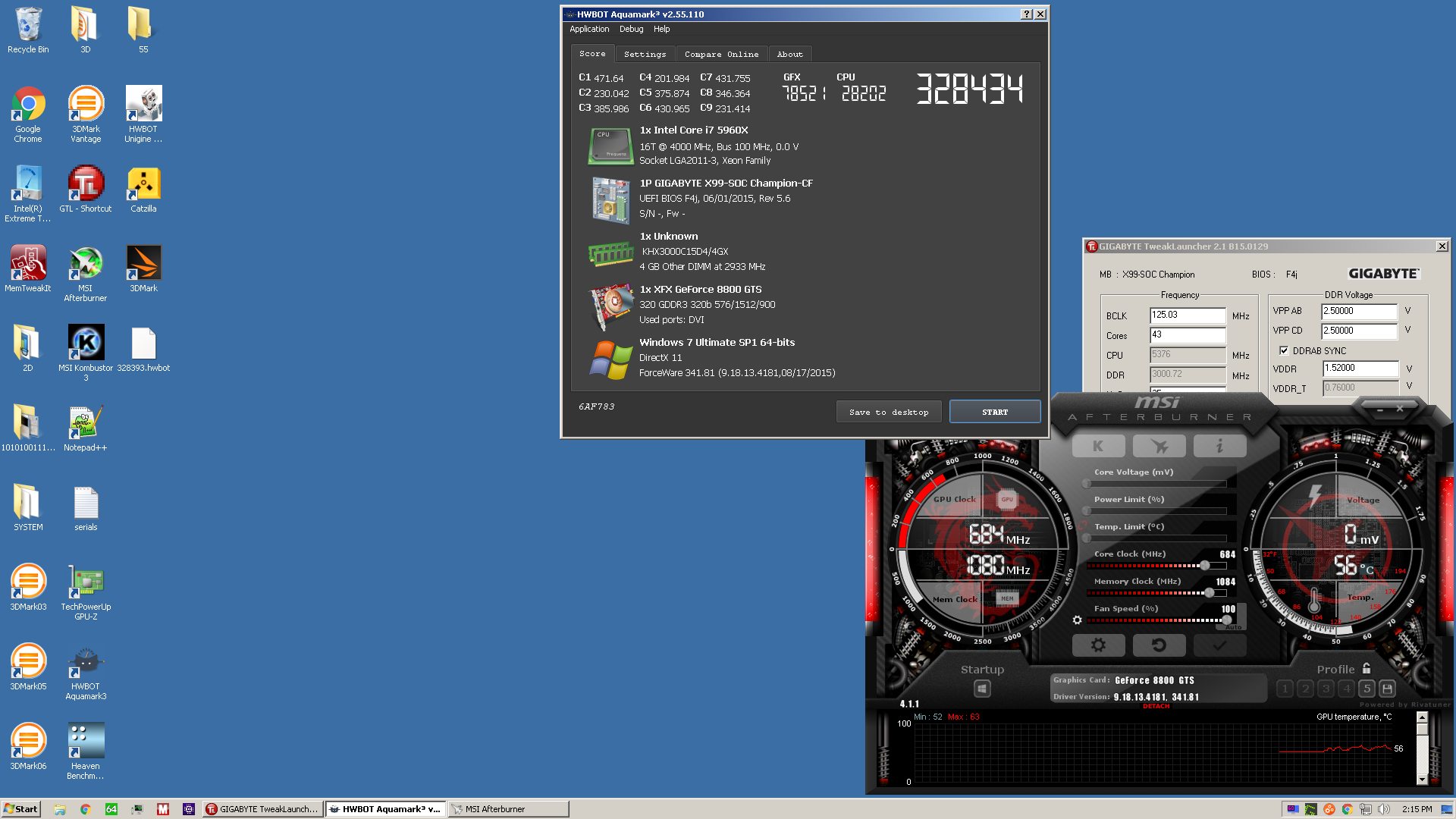
Task: Select the MemTweakIt desktop icon
Action: click(x=28, y=269)
